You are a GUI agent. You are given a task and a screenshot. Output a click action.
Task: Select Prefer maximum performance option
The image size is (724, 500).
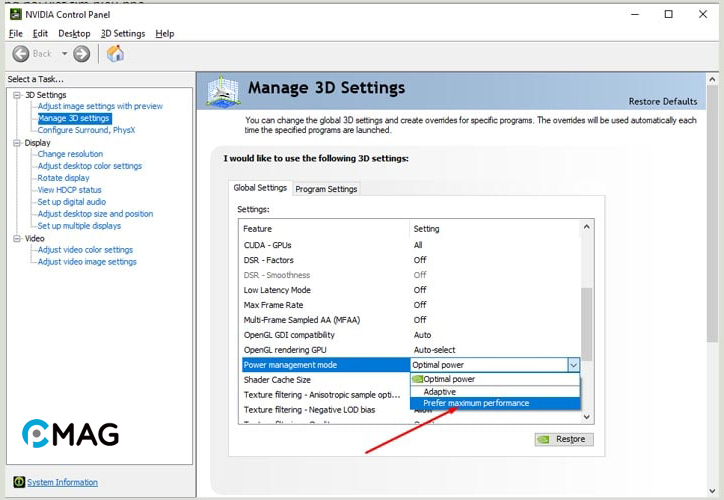[476, 403]
